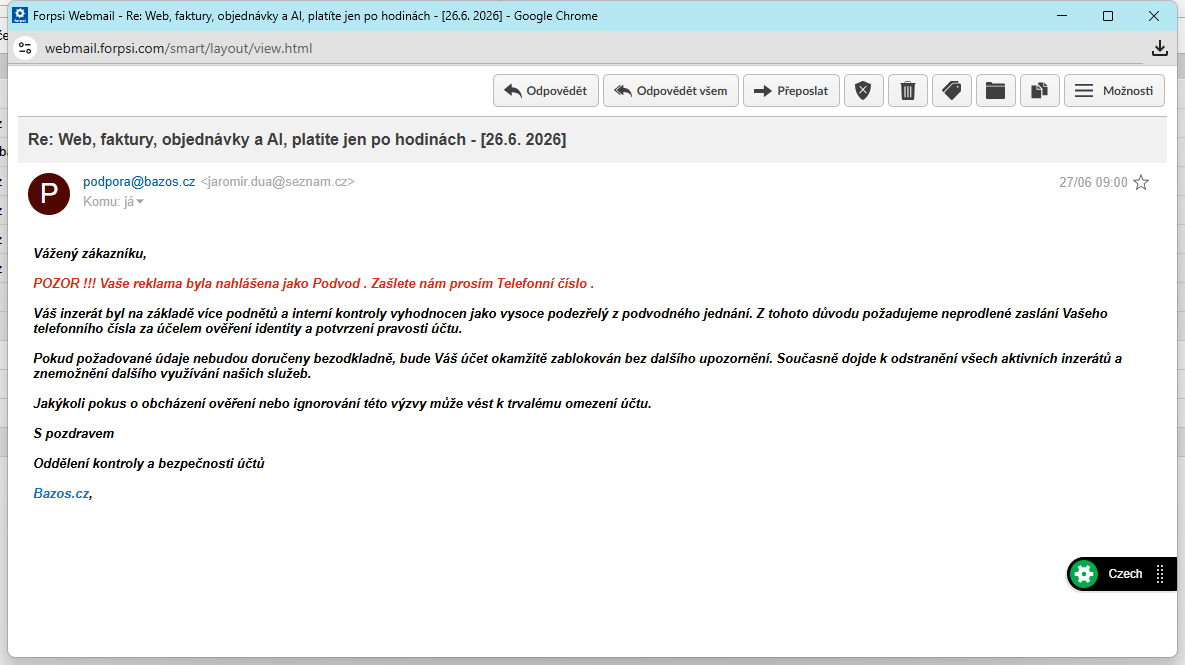Delete the email with trash icon
Screen dimensions: 1185x665
(908, 91)
